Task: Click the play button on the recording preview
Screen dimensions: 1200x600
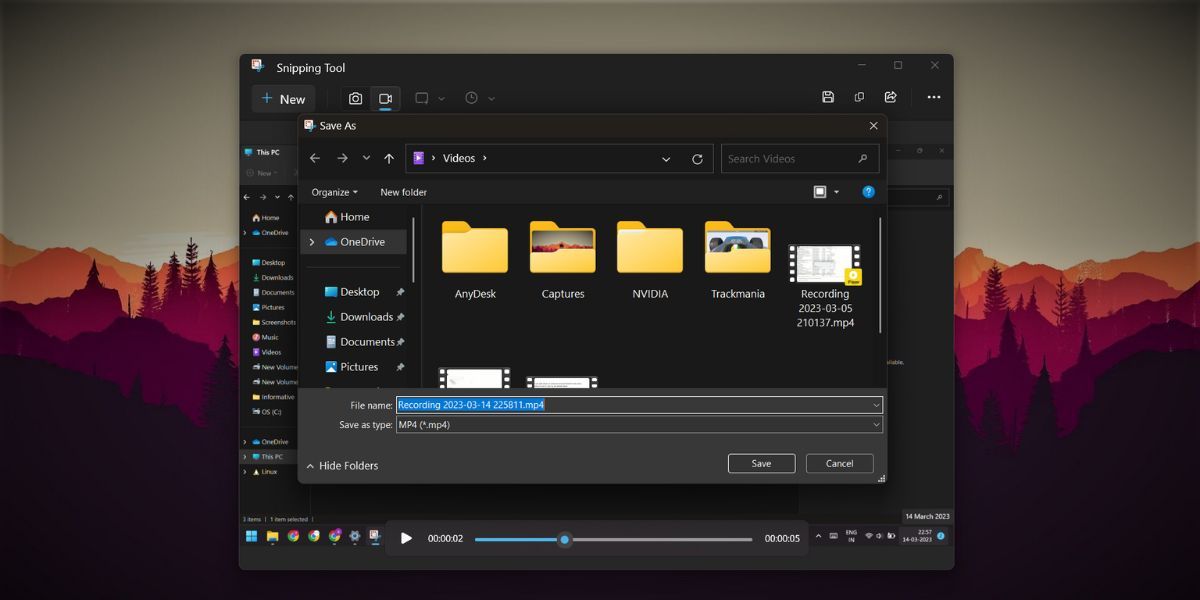Action: click(x=406, y=539)
